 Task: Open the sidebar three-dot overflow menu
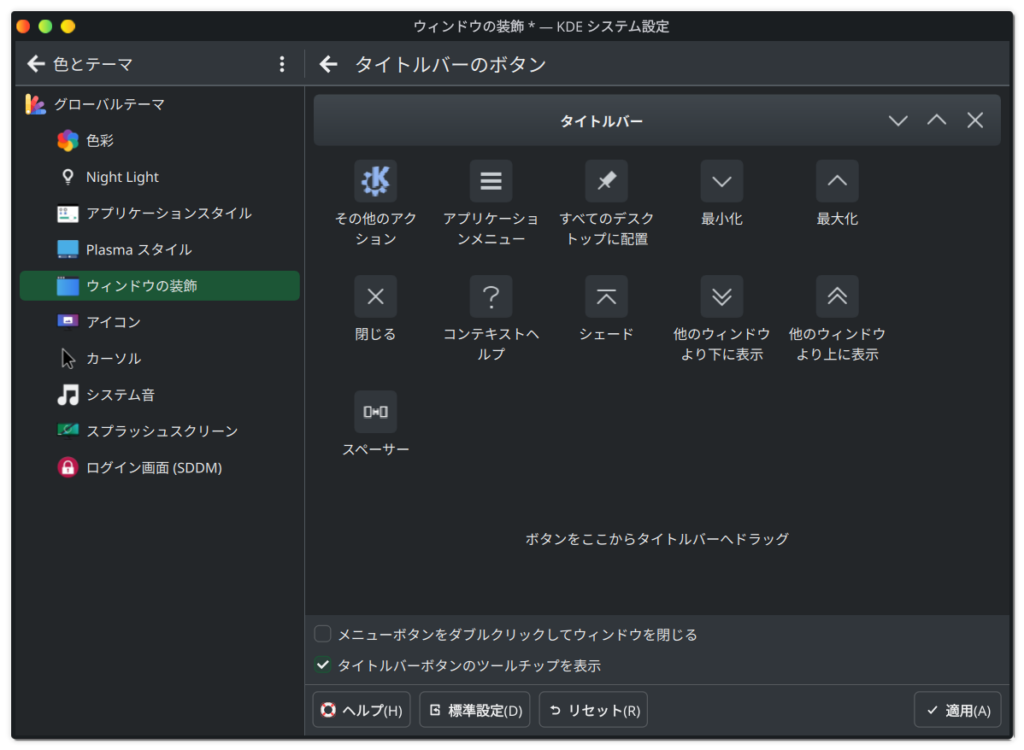pyautogui.click(x=282, y=64)
